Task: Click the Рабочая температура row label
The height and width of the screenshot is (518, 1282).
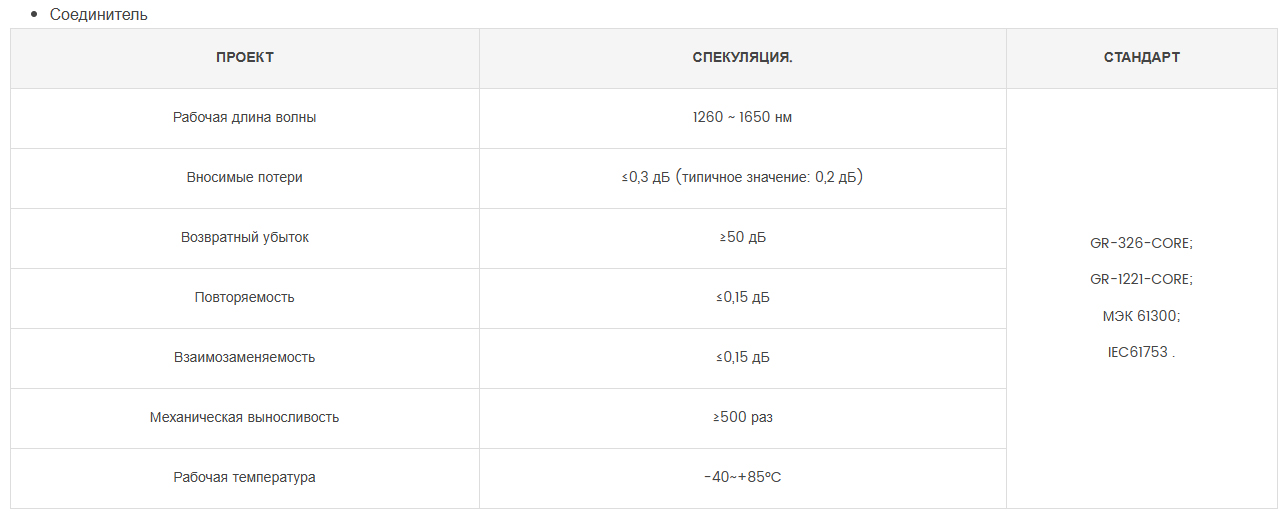Action: [245, 478]
